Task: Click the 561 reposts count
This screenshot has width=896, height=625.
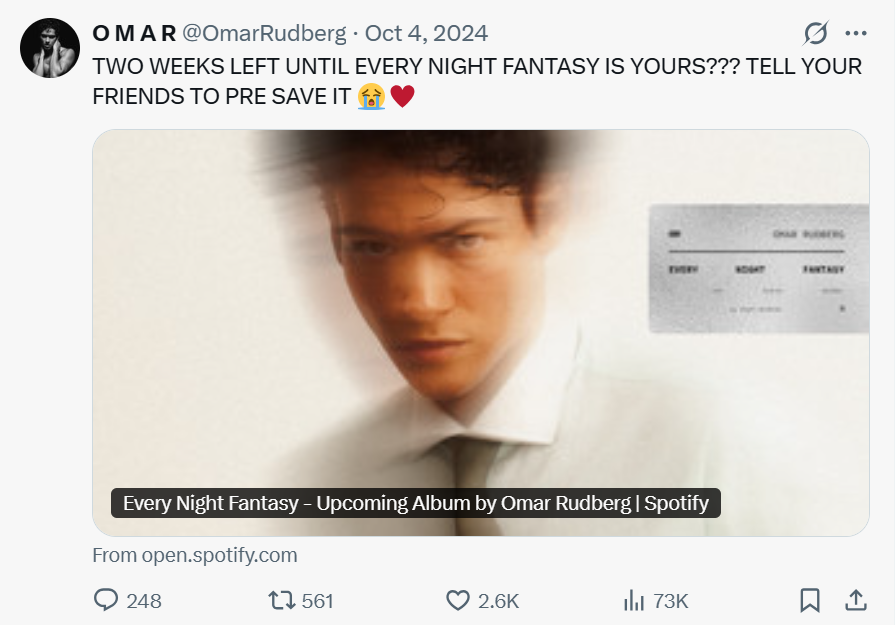Action: [317, 601]
